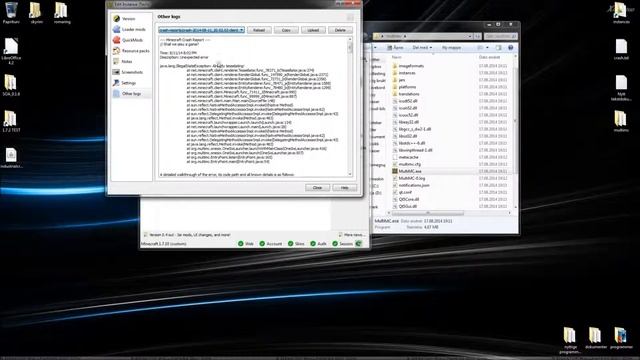
Task: Click the Help button in dialog
Action: (x=344, y=187)
